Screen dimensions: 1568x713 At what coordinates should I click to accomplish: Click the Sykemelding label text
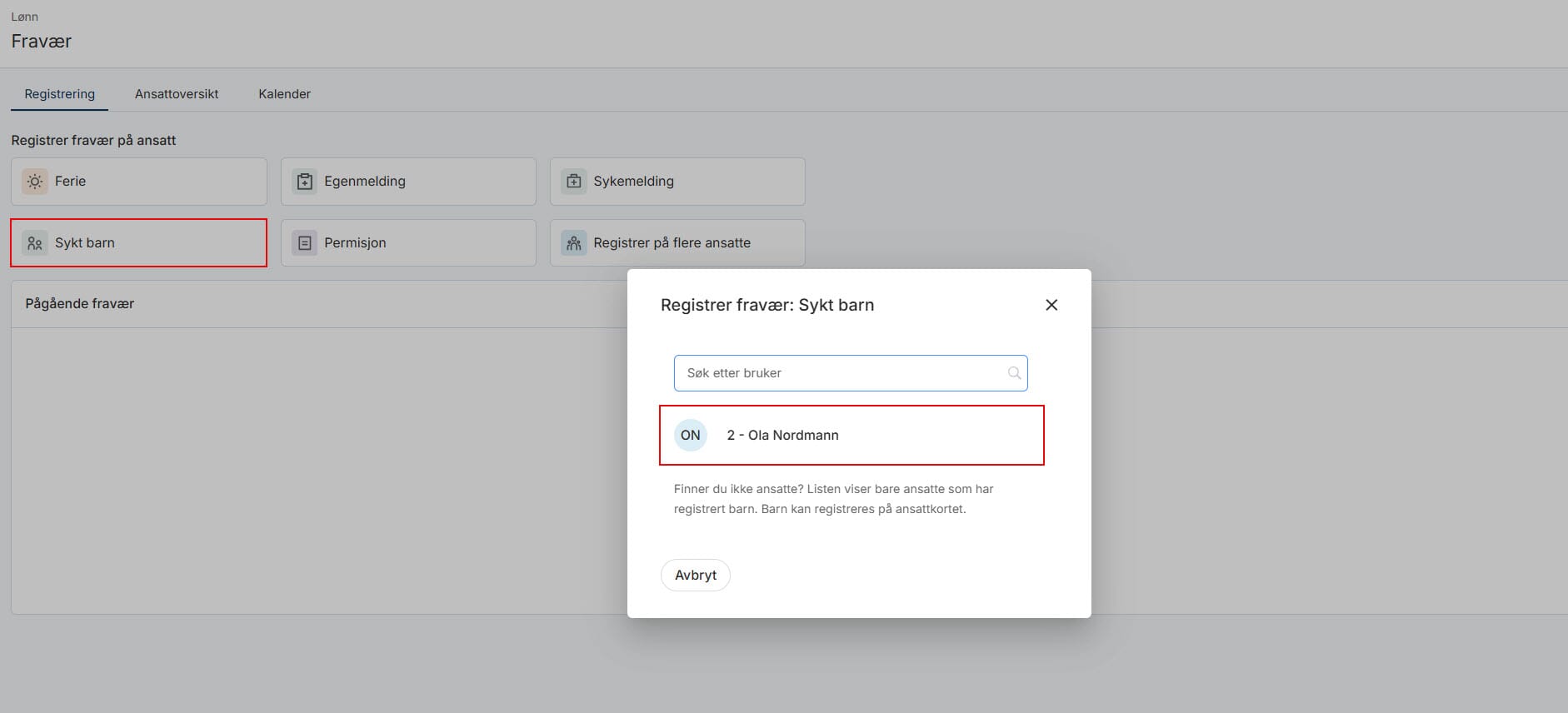(x=634, y=182)
